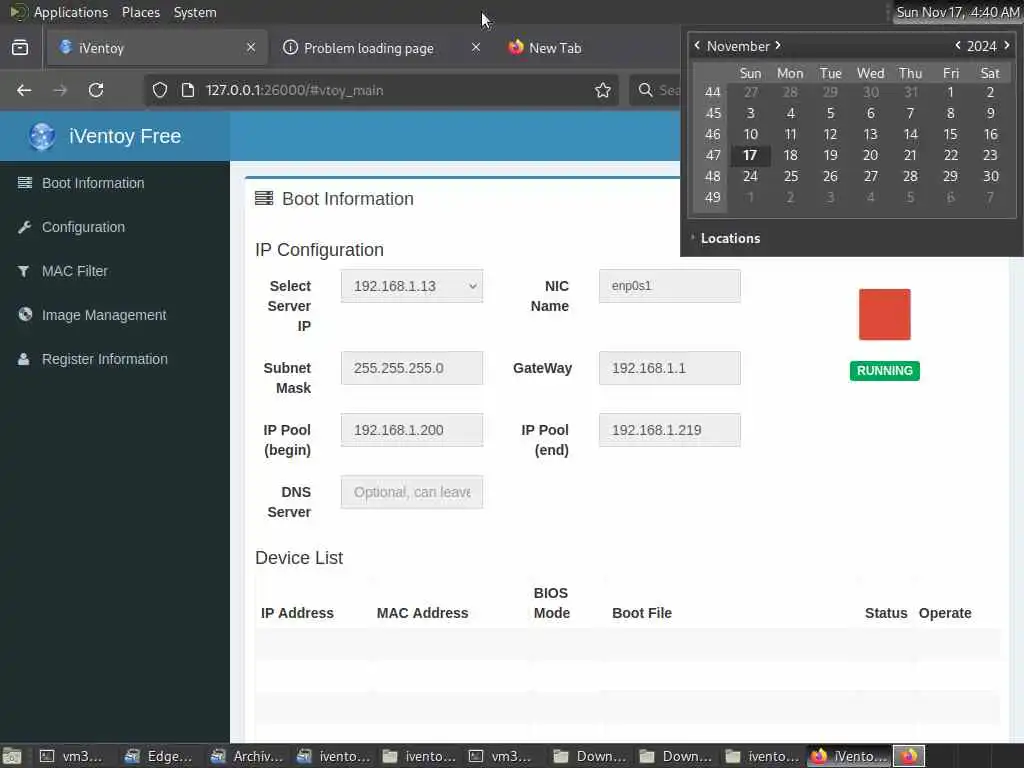The height and width of the screenshot is (768, 1024).
Task: Click the browser back arrow
Action: pyautogui.click(x=24, y=90)
